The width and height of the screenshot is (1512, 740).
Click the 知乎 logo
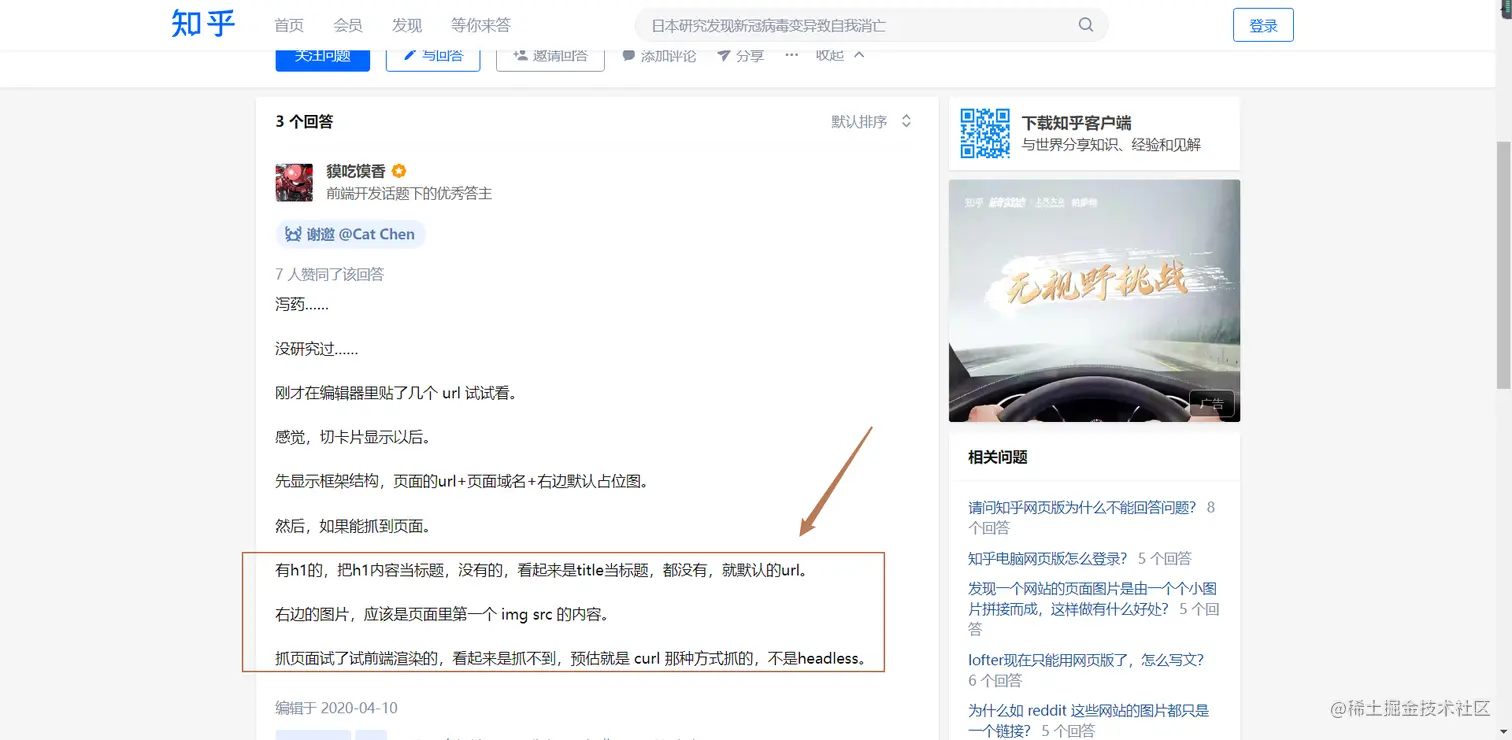point(203,24)
